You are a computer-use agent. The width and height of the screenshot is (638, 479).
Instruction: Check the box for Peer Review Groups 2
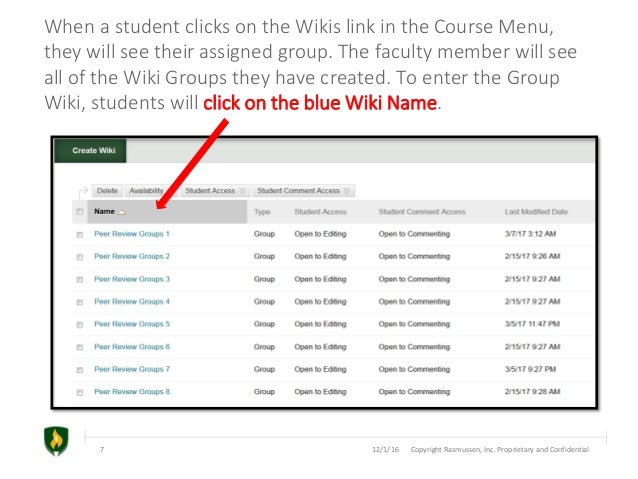80,257
